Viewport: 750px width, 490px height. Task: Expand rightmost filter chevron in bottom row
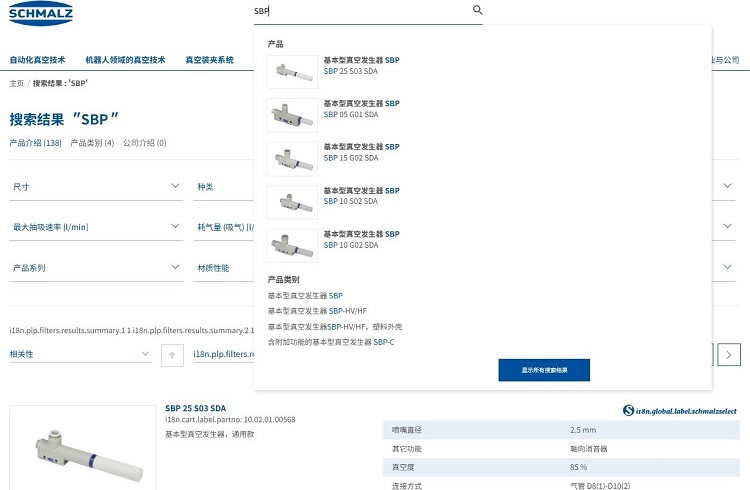[x=728, y=267]
